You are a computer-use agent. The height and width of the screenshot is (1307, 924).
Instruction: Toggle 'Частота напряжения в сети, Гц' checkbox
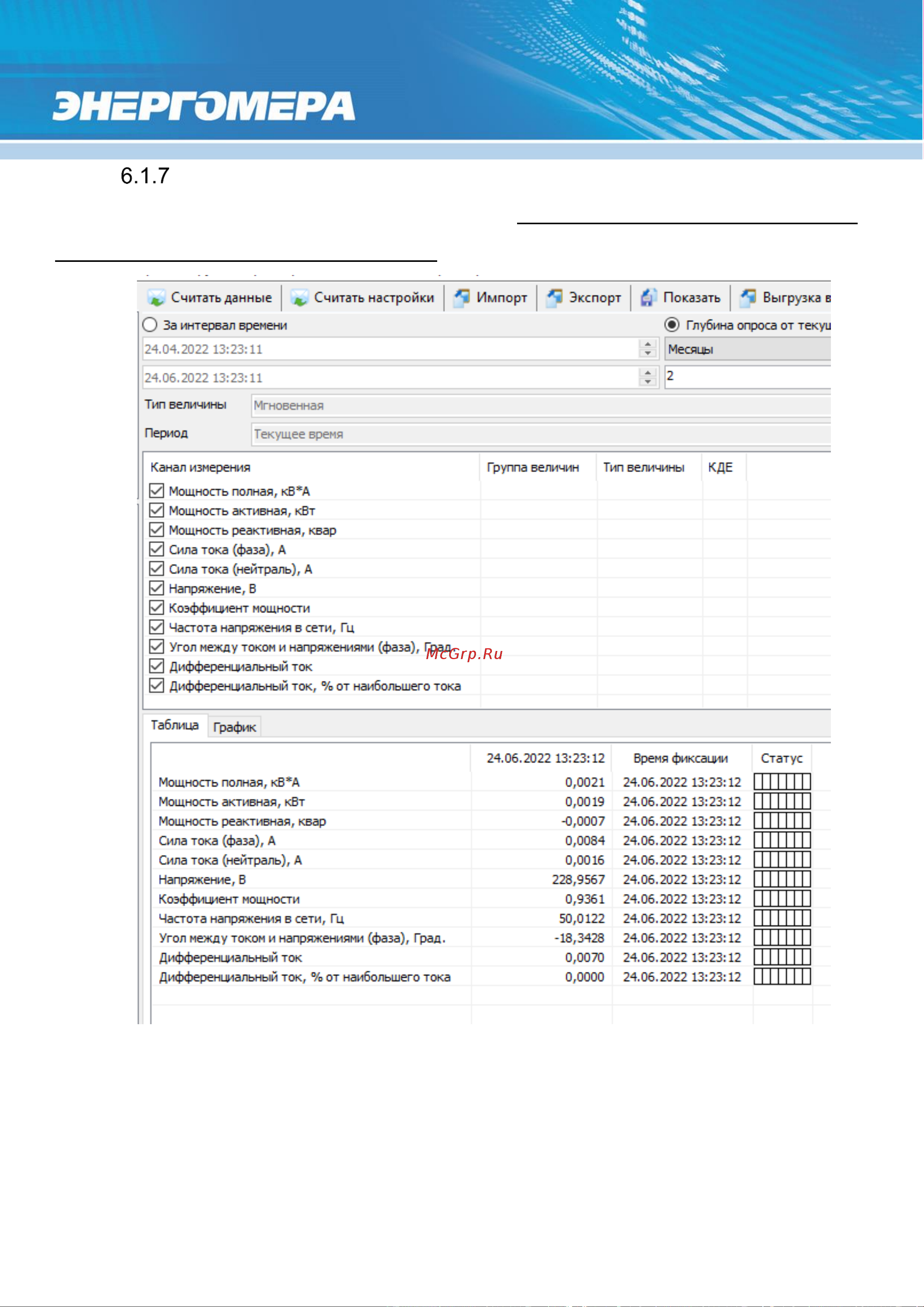coord(157,627)
